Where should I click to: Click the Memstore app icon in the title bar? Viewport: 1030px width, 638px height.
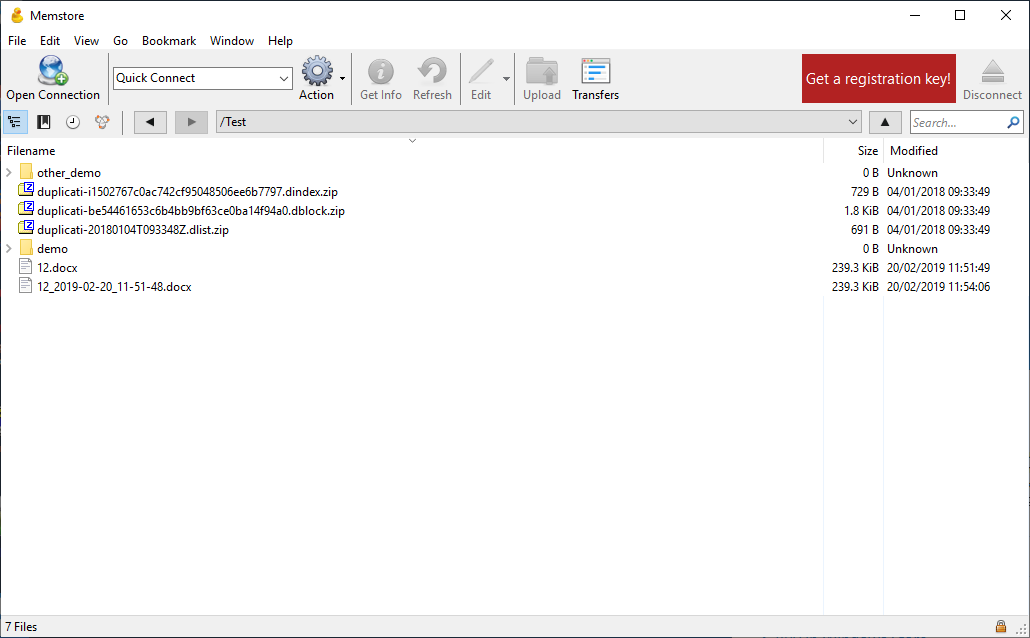pyautogui.click(x=17, y=15)
